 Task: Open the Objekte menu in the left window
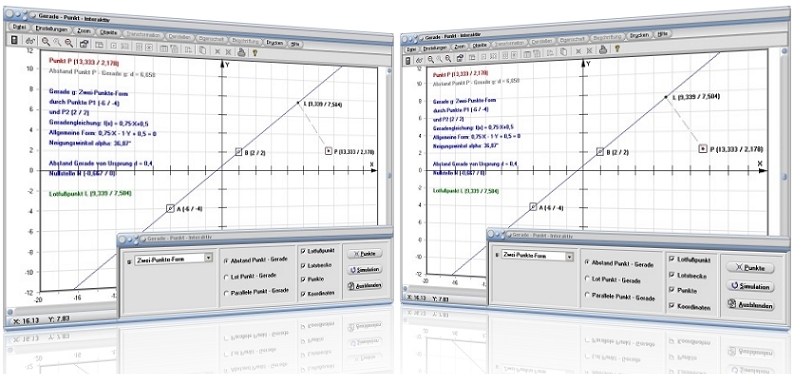109,32
